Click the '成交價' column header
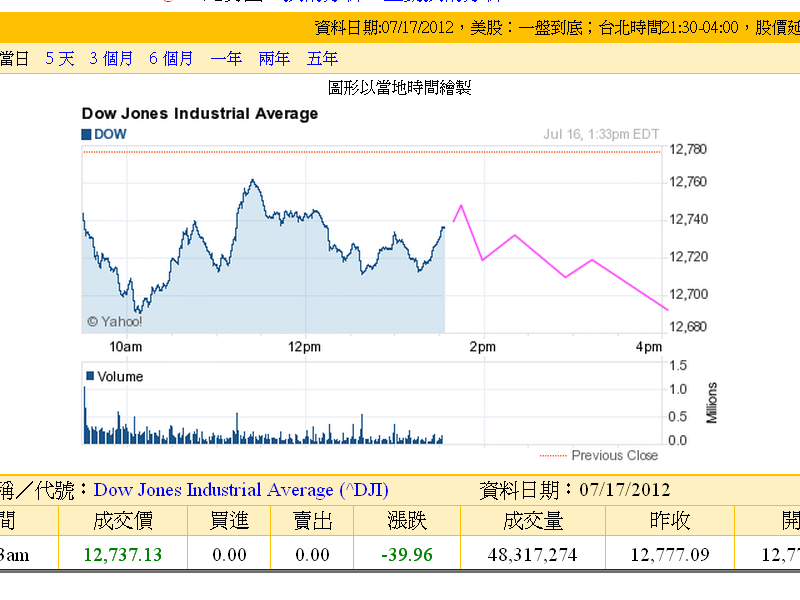This screenshot has width=800, height=600. 123,521
